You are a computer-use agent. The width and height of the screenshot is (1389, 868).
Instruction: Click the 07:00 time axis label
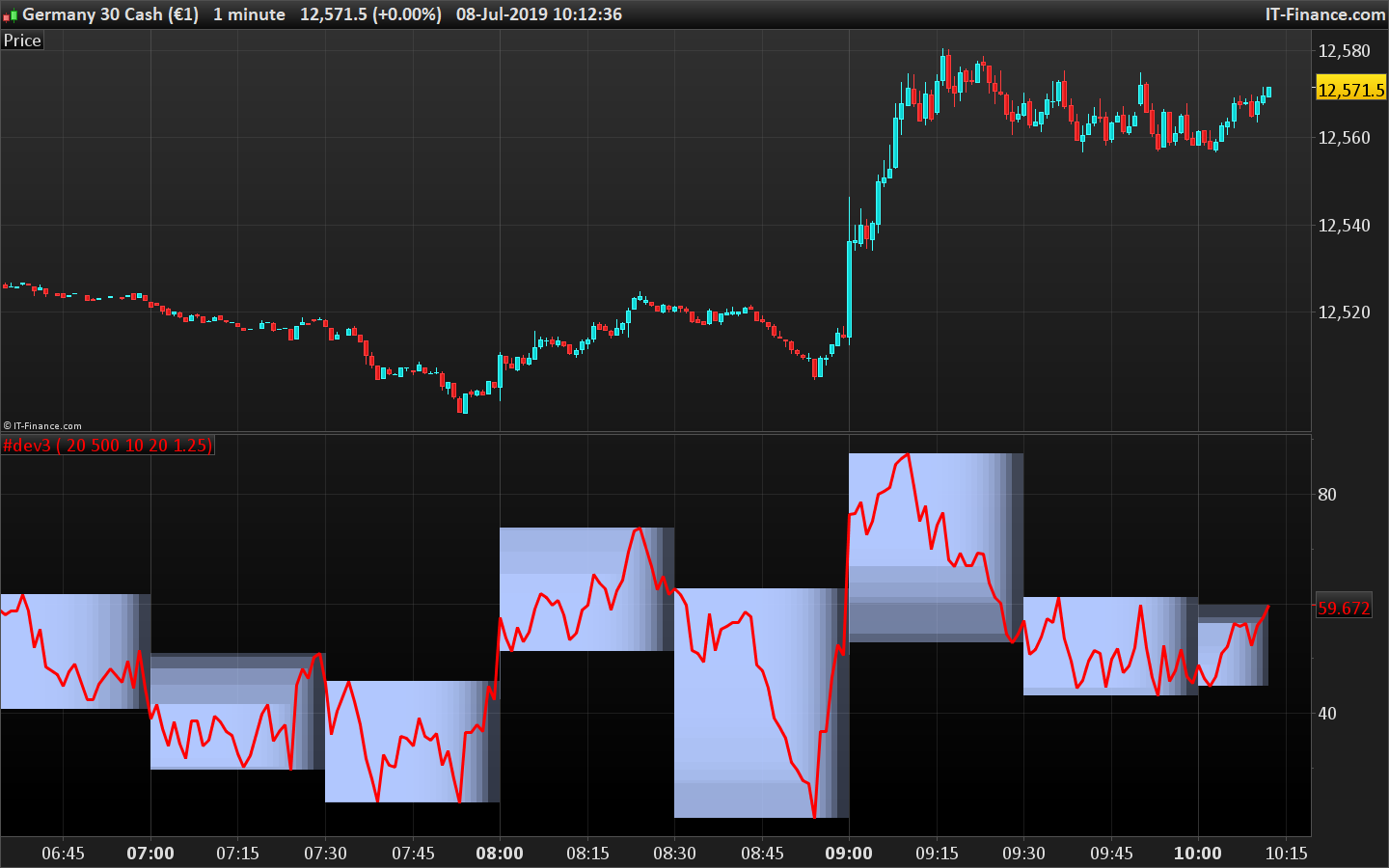point(150,854)
